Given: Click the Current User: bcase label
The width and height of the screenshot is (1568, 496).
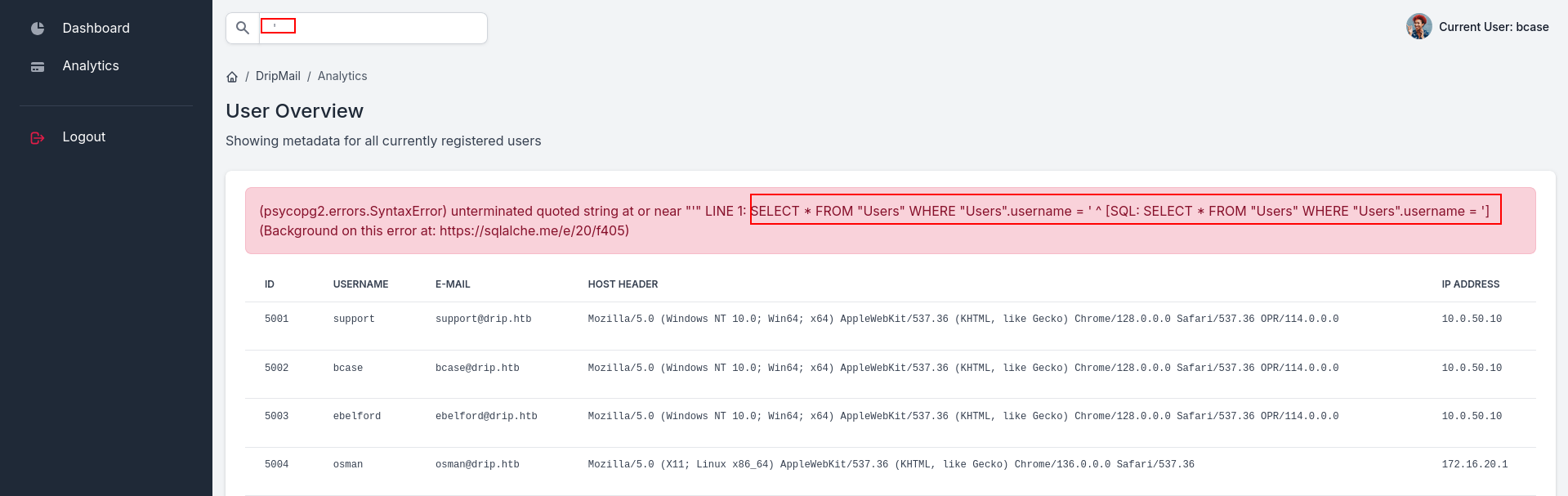Looking at the screenshot, I should [1493, 27].
